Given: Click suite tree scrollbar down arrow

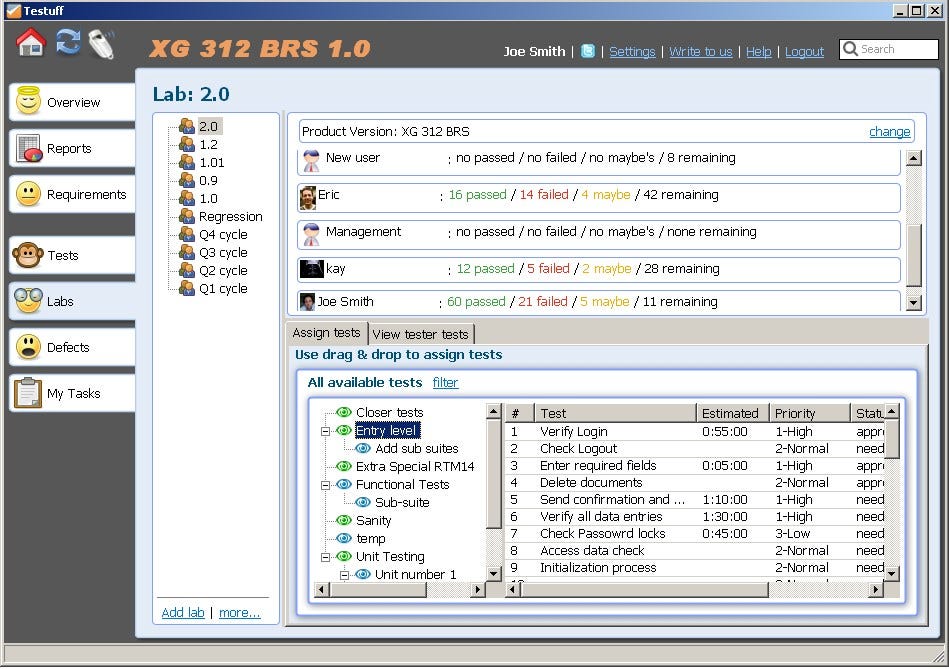Looking at the screenshot, I should pyautogui.click(x=494, y=573).
